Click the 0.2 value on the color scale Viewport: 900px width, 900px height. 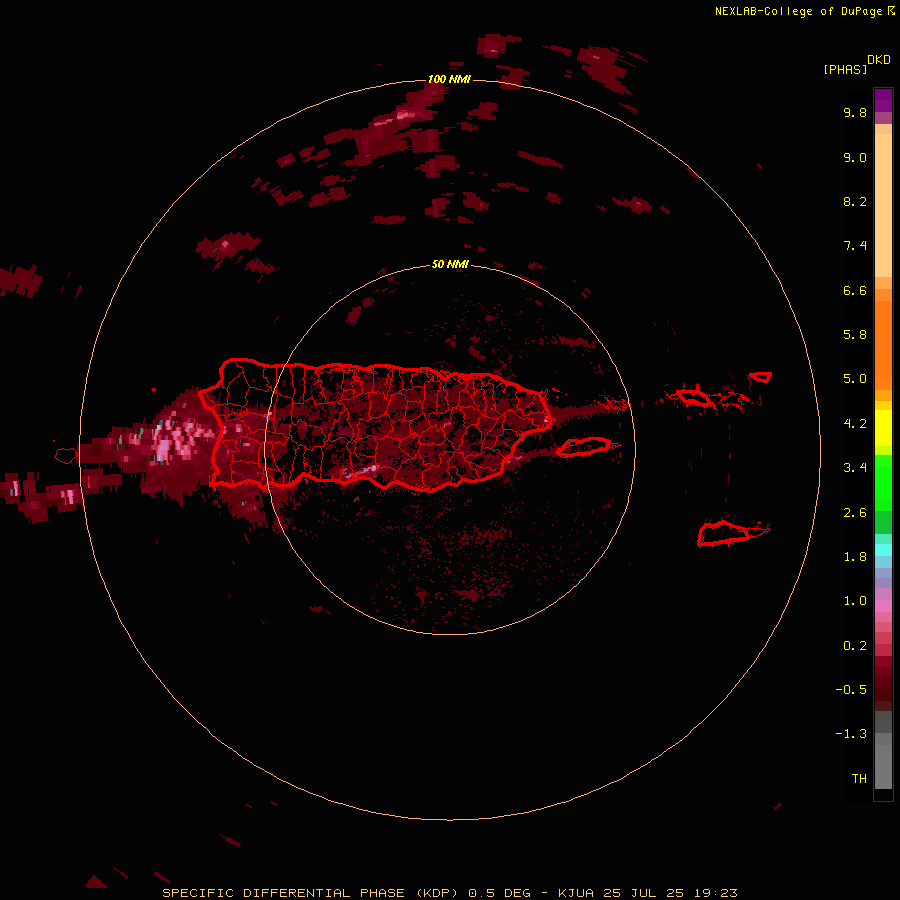(855, 646)
